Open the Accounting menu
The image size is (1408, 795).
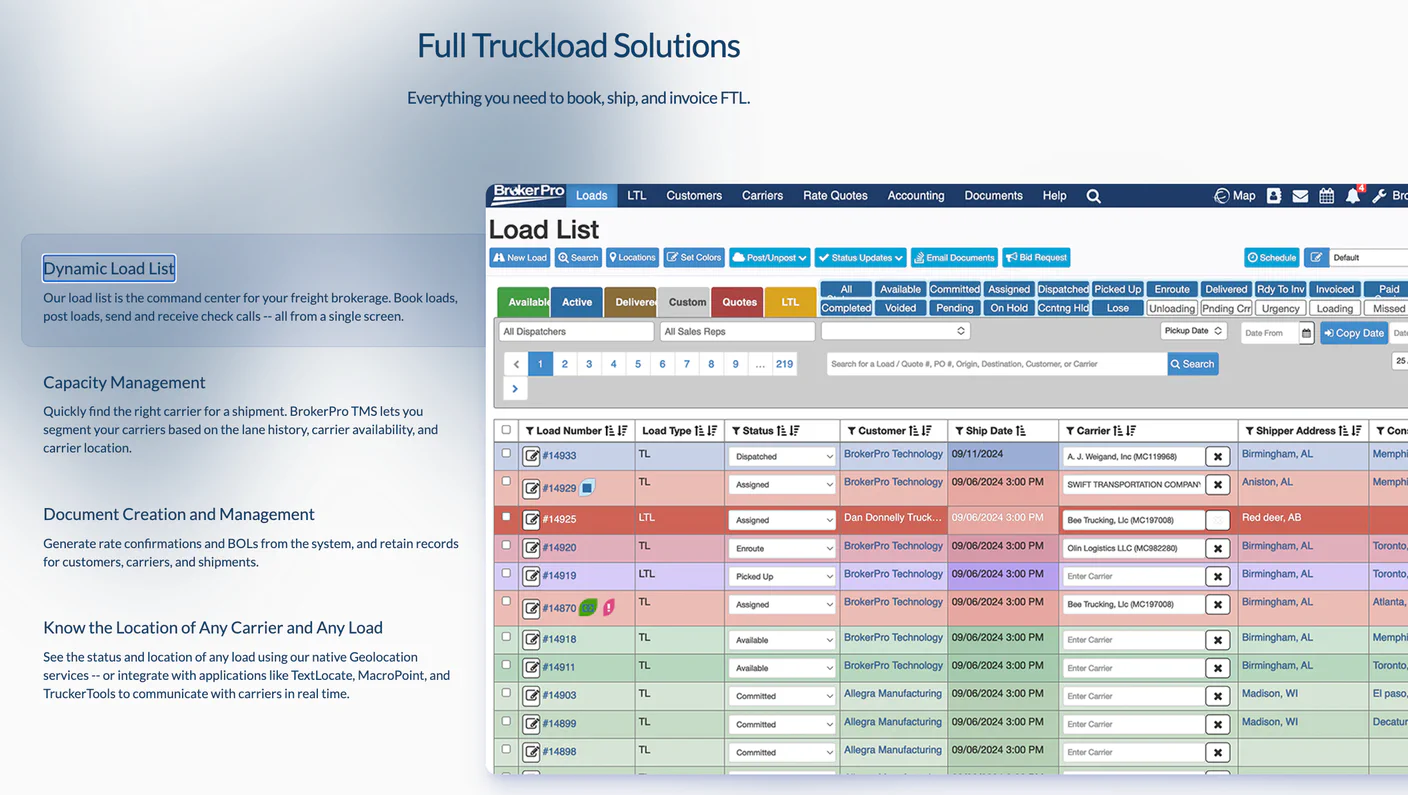[x=915, y=195]
